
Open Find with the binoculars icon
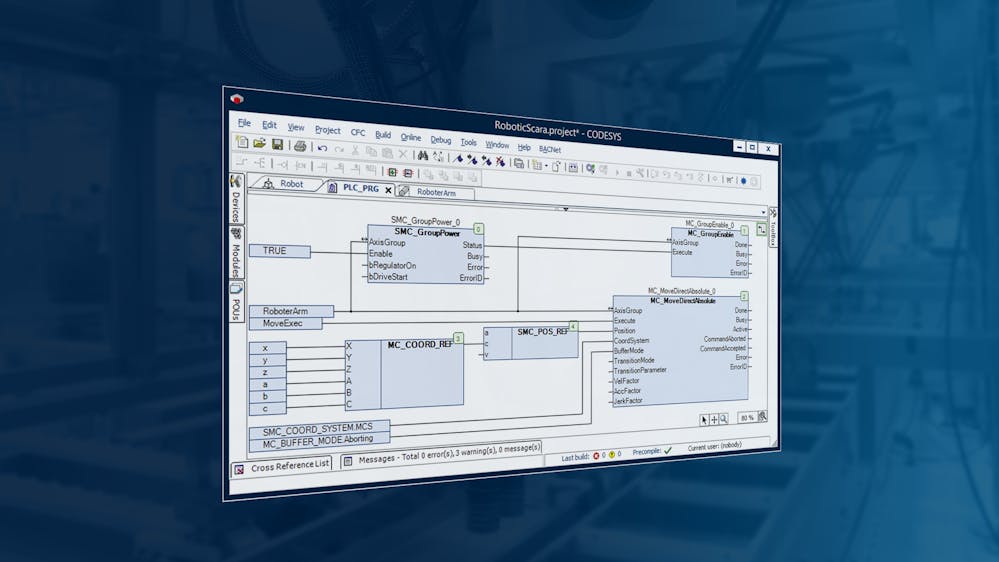422,155
